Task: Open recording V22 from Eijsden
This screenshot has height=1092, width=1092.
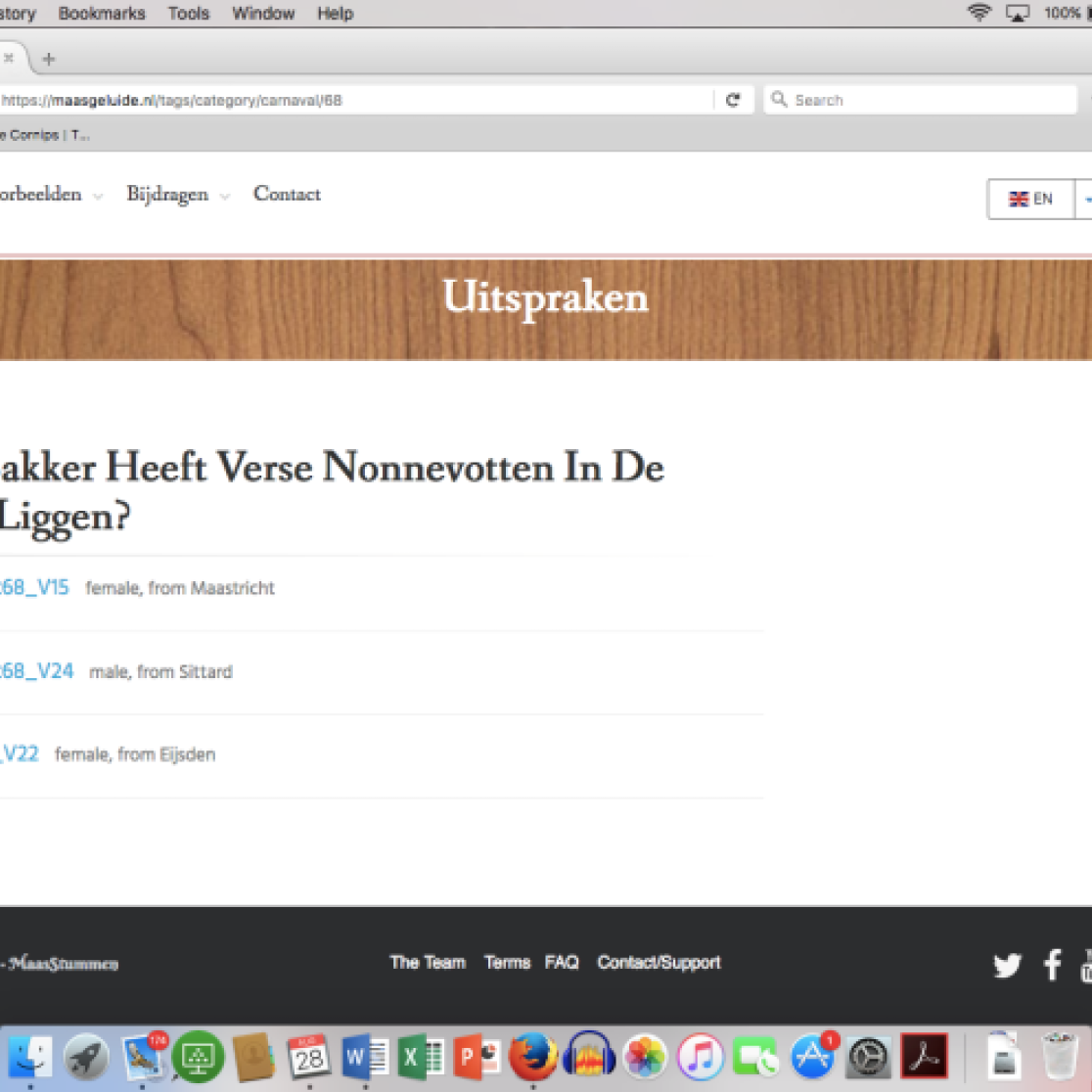Action: click(20, 754)
